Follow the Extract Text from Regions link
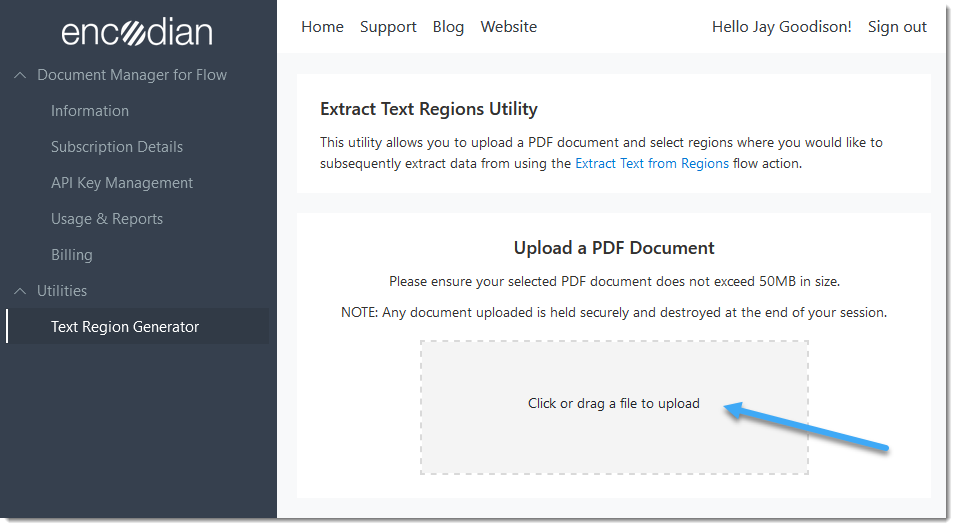956x528 pixels. (652, 163)
